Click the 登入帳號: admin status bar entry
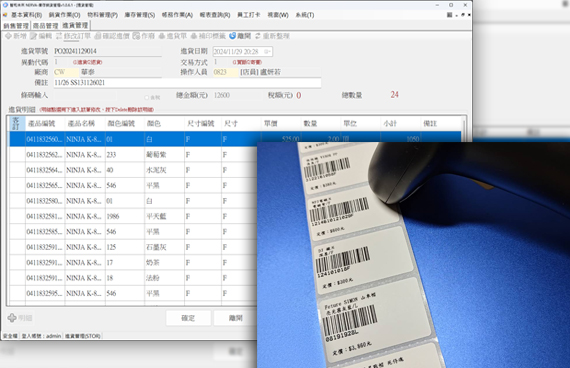 point(41,336)
